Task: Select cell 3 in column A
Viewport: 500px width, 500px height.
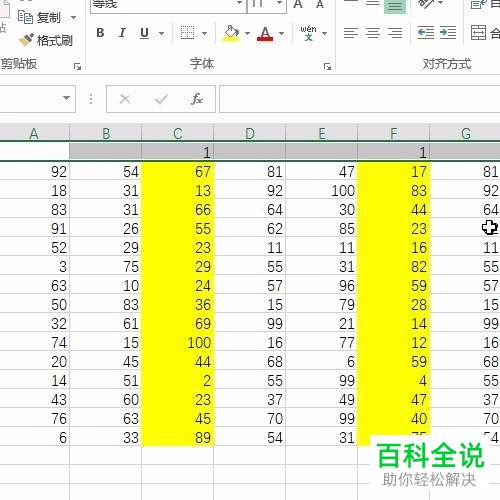Action: 34,267
